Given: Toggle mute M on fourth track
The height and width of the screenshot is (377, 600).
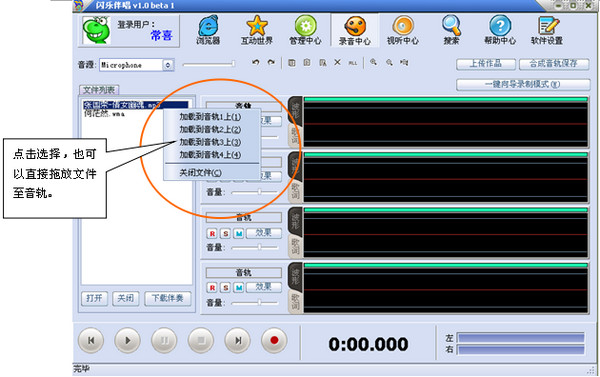Looking at the screenshot, I should [239, 287].
